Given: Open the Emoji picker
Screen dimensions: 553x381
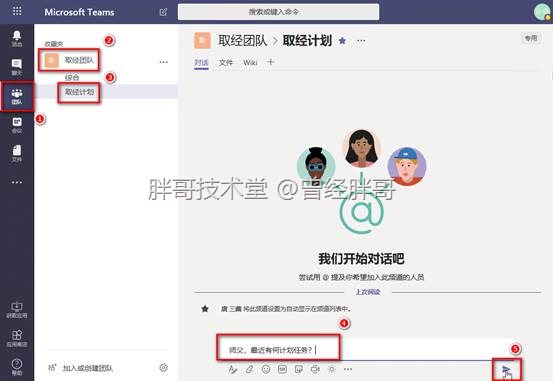Looking at the screenshot, I should (266, 369).
